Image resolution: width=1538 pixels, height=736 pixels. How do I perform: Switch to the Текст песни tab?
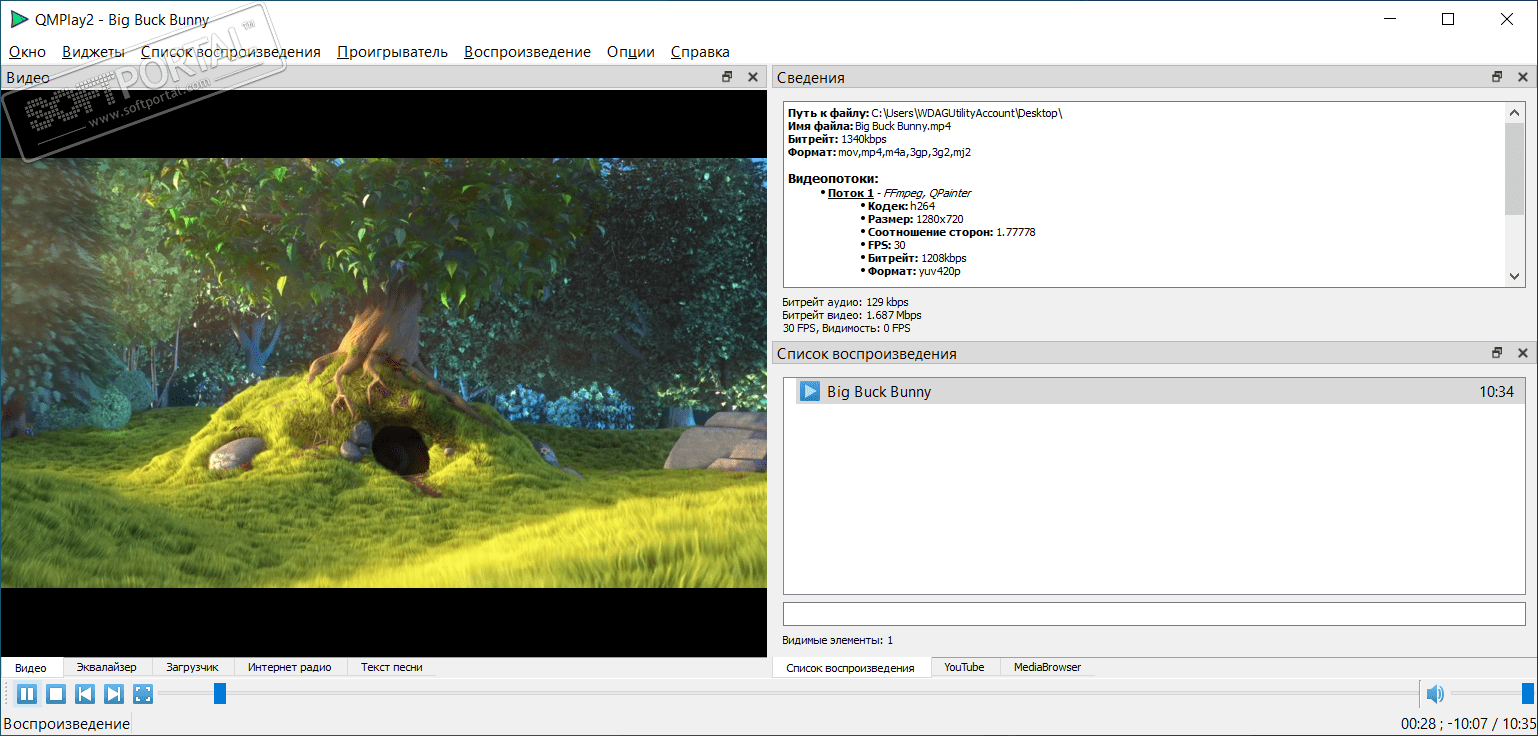point(392,667)
